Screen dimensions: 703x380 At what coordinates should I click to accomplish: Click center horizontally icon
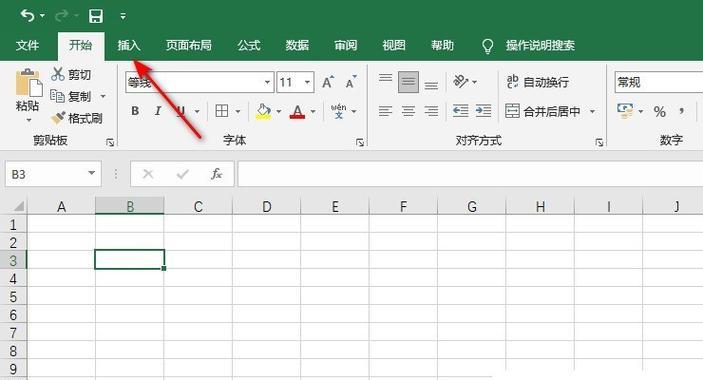(408, 111)
